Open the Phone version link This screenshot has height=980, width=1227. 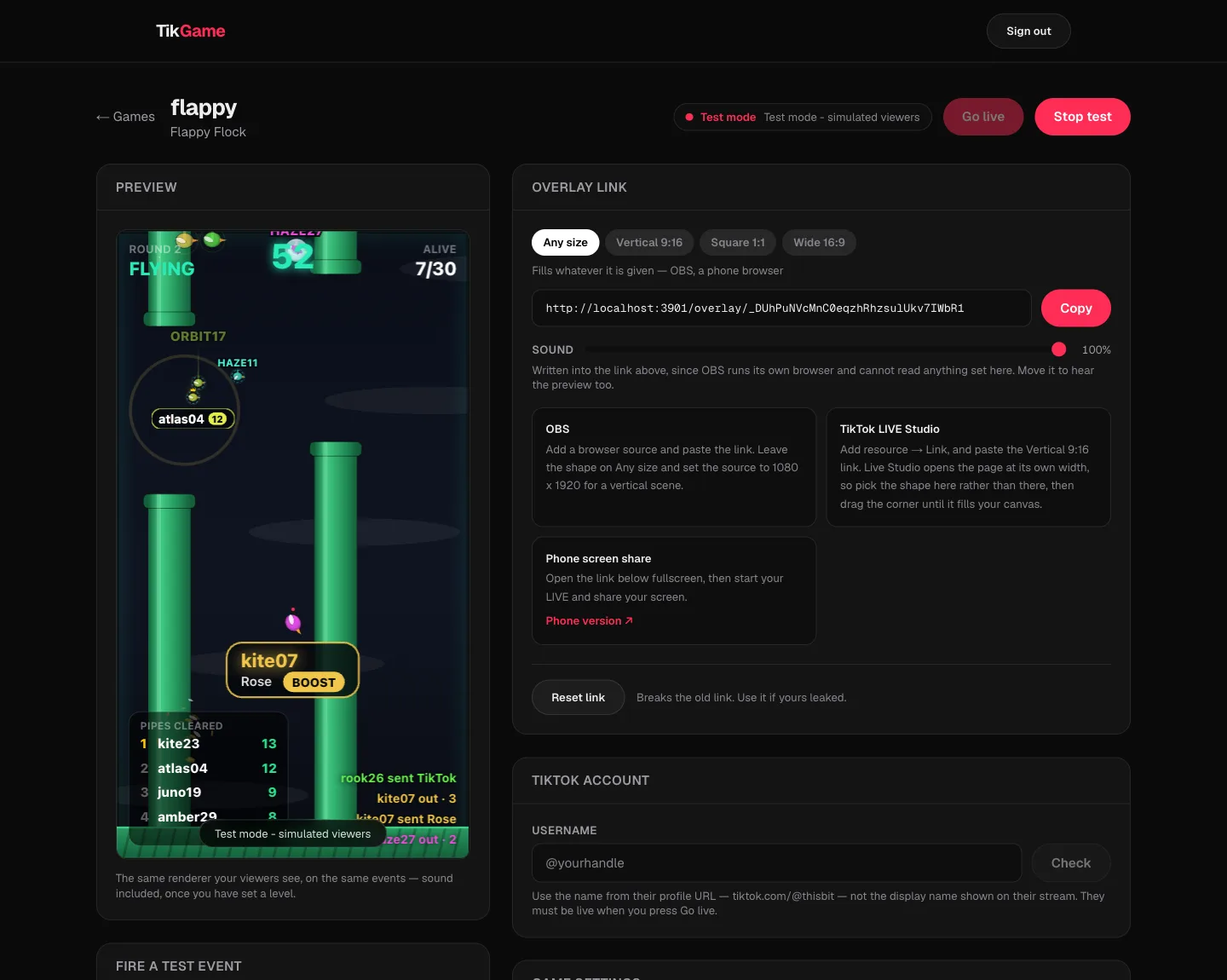pos(589,620)
